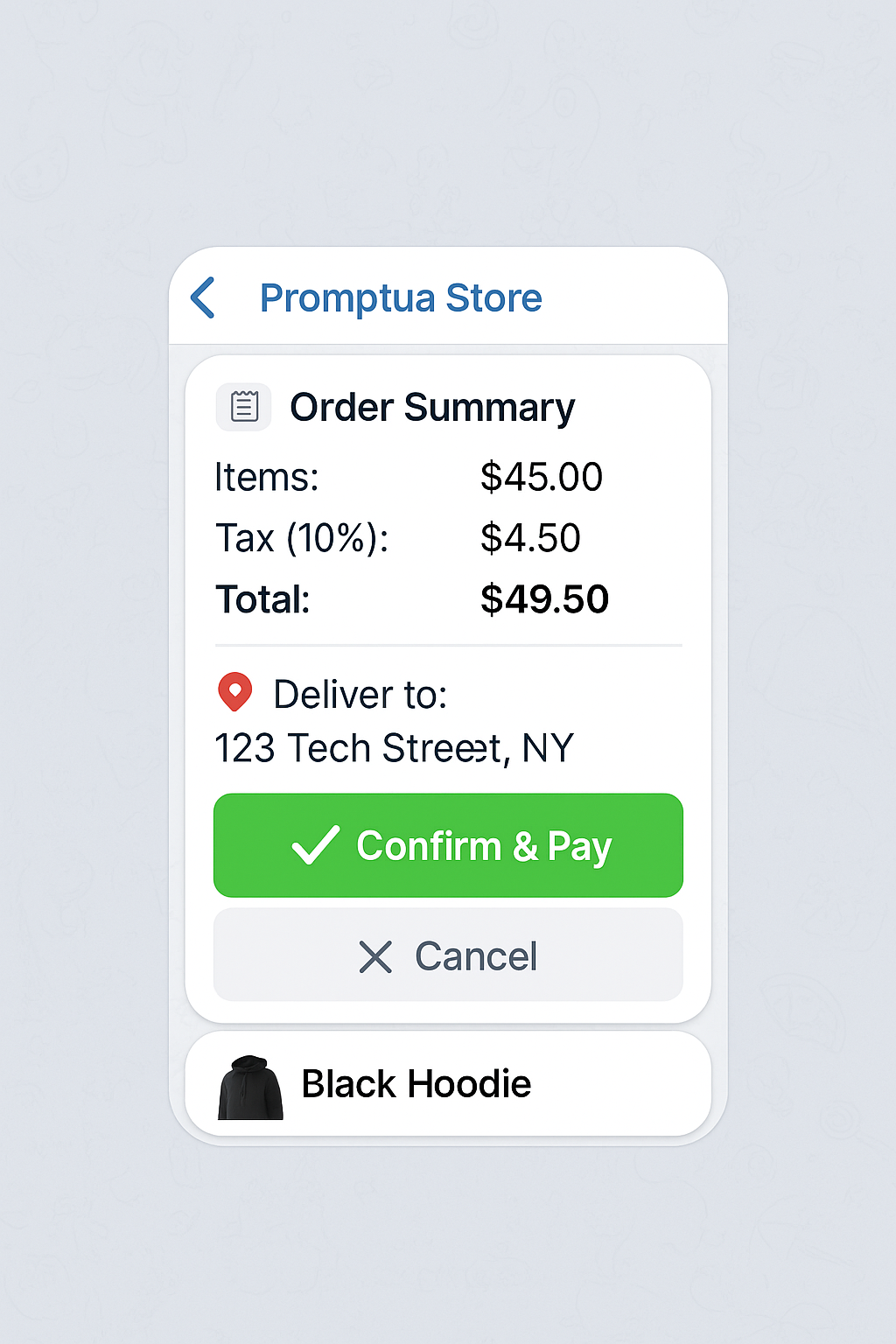
Task: Cancel the order
Action: tap(448, 955)
